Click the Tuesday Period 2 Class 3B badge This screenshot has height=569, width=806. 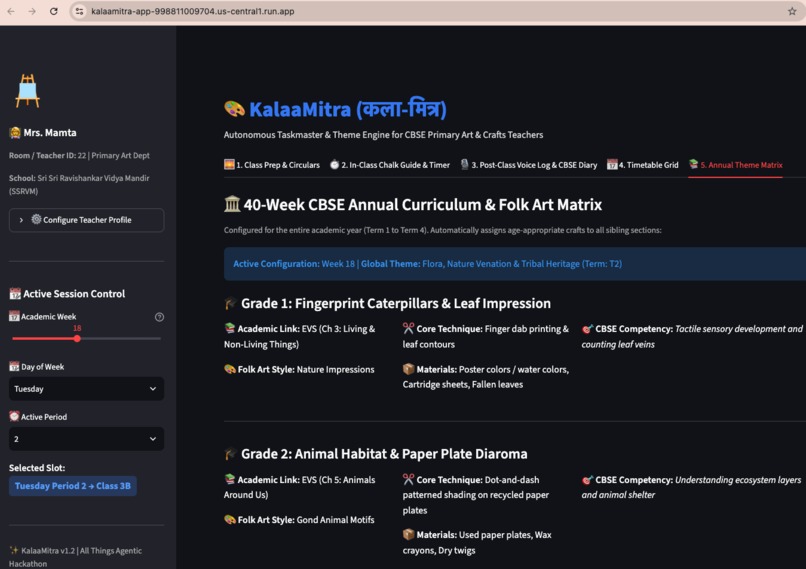pos(72,486)
